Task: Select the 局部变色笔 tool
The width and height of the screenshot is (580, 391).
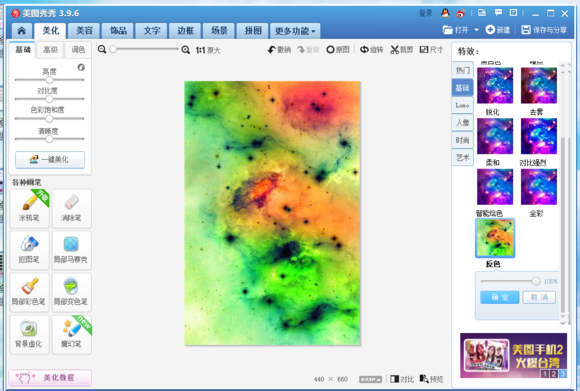Action: (x=71, y=293)
